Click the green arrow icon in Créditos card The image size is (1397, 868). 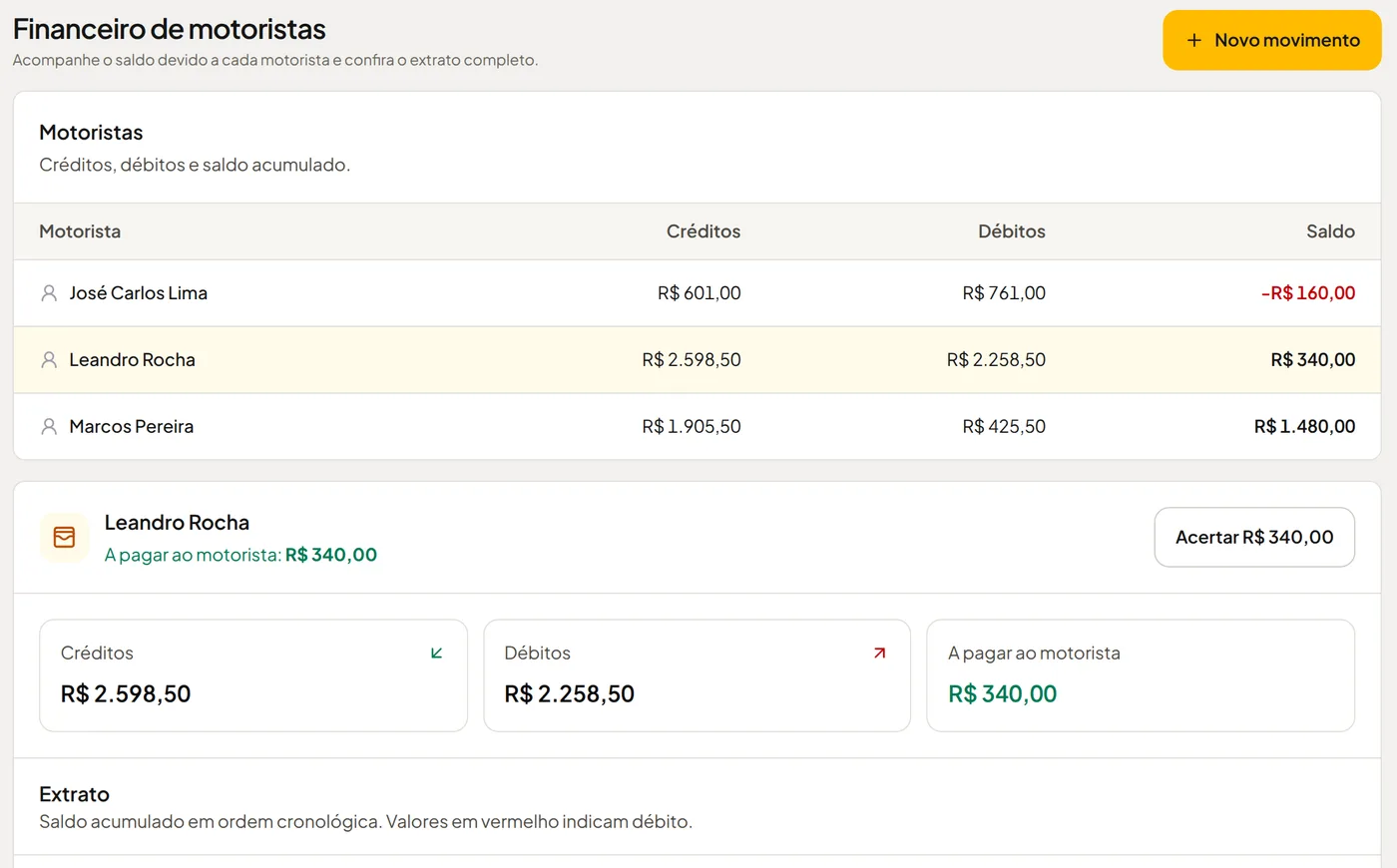coord(436,653)
